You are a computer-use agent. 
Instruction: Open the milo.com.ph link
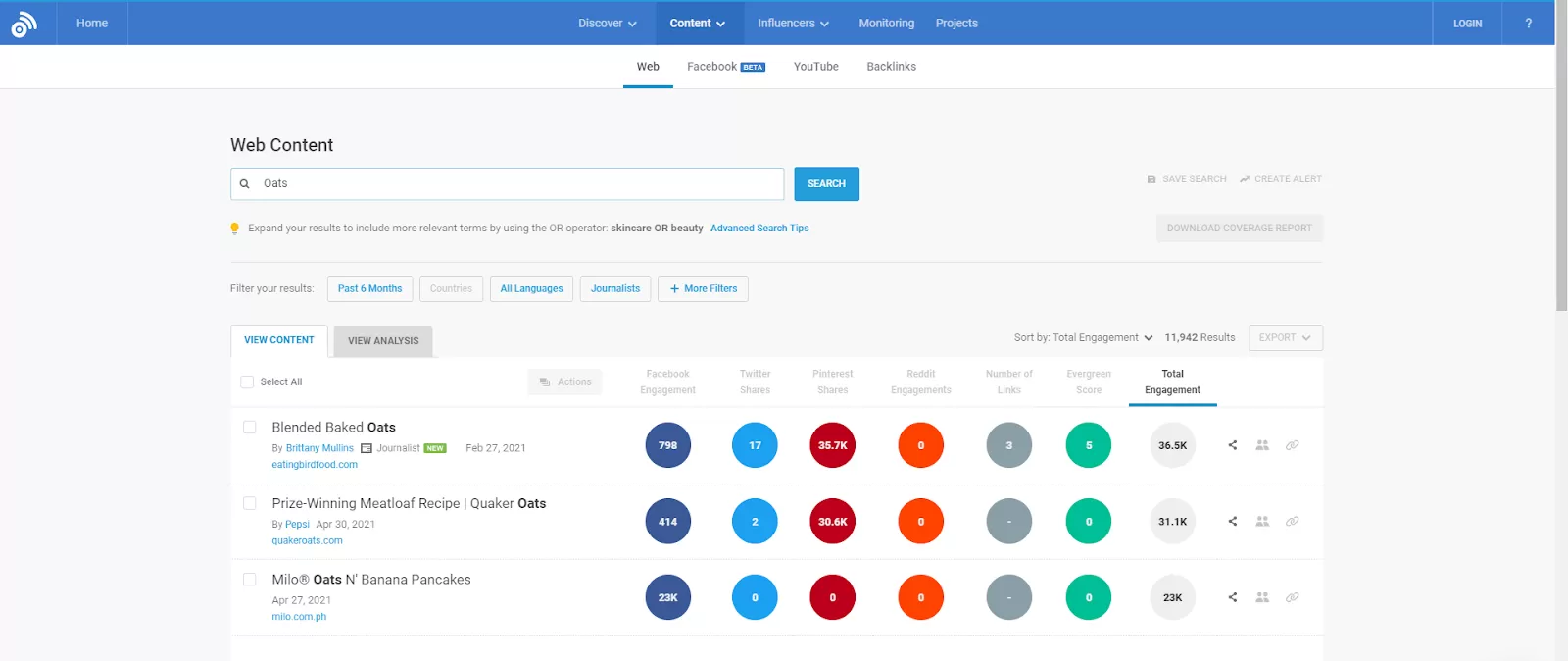point(299,617)
